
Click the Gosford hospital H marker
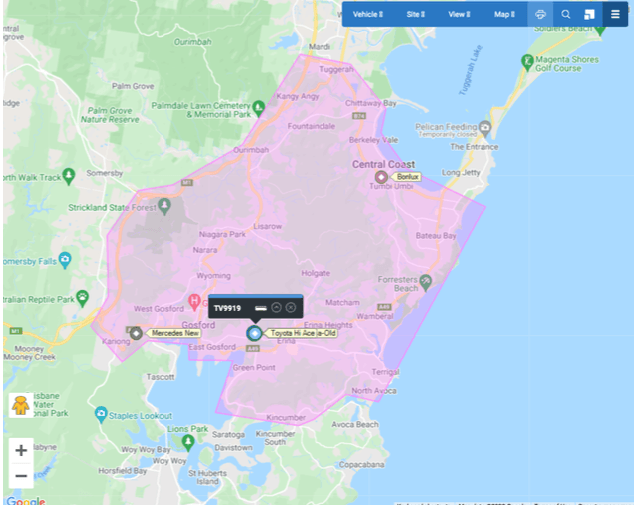pos(195,299)
